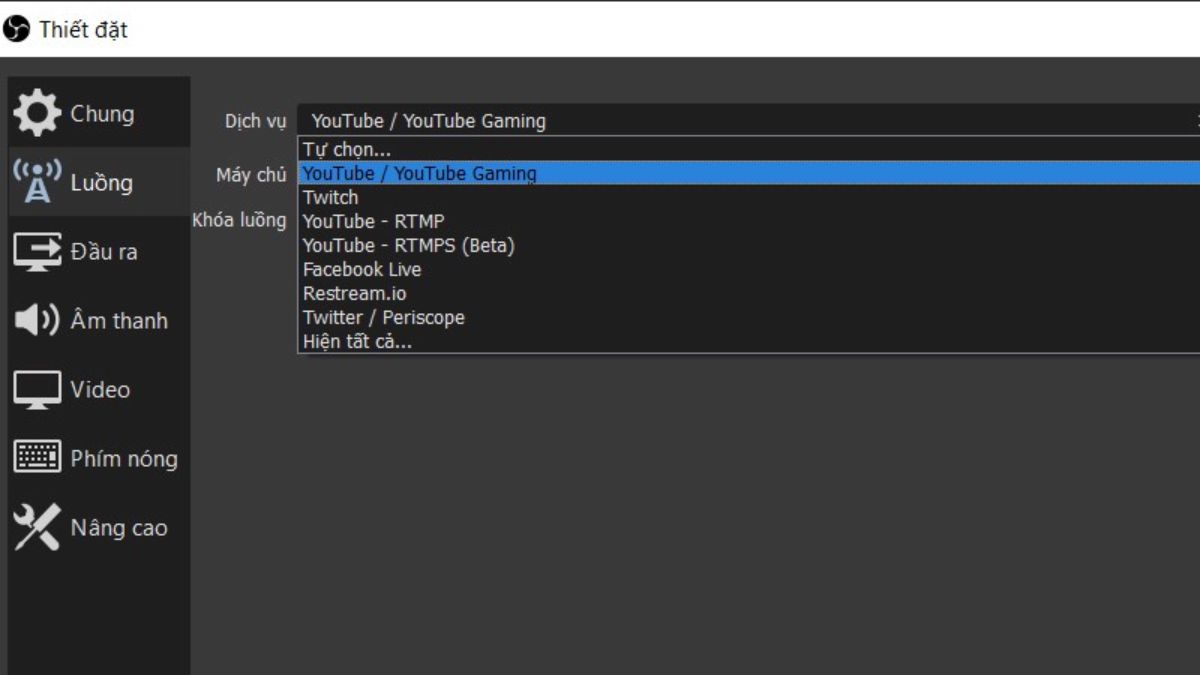Viewport: 1200px width, 675px height.
Task: Highlight YouTube / YouTube Gaming entry
Action: tap(421, 172)
